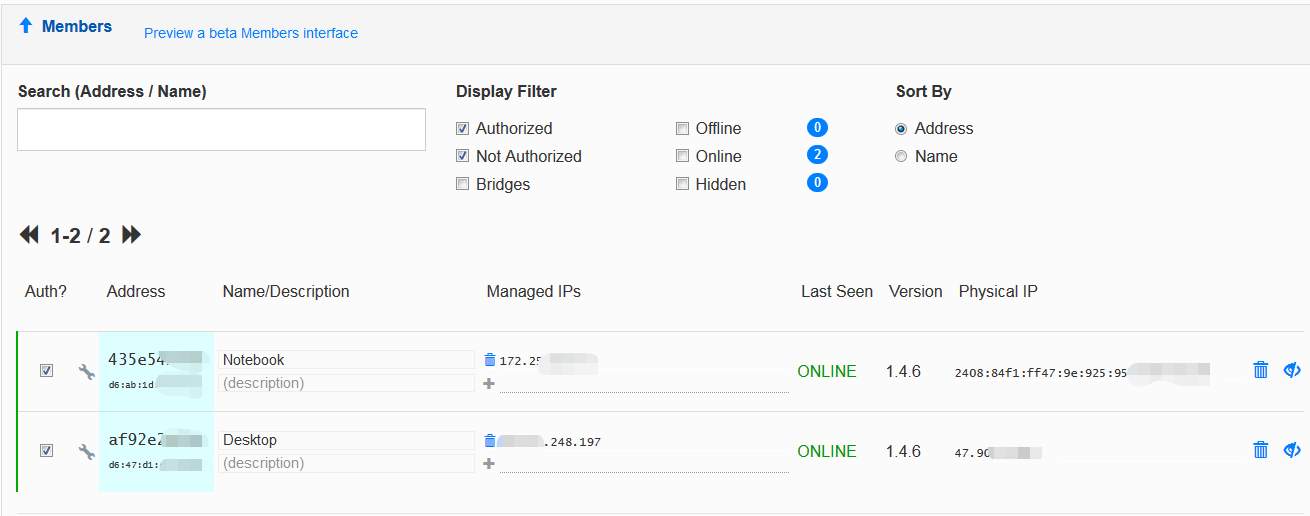
Task: Click ONLINE status of Notebook row
Action: [x=827, y=372]
